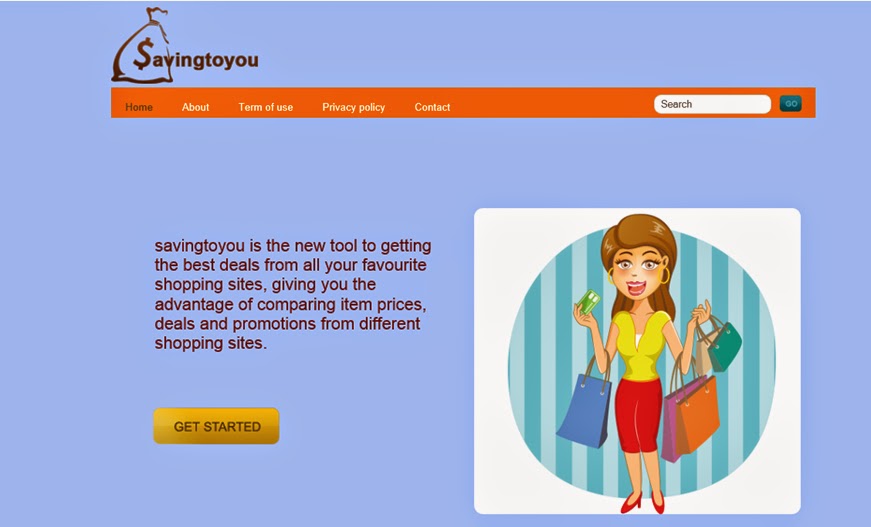This screenshot has width=871, height=527.
Task: Open the Term of use page
Action: click(x=266, y=107)
